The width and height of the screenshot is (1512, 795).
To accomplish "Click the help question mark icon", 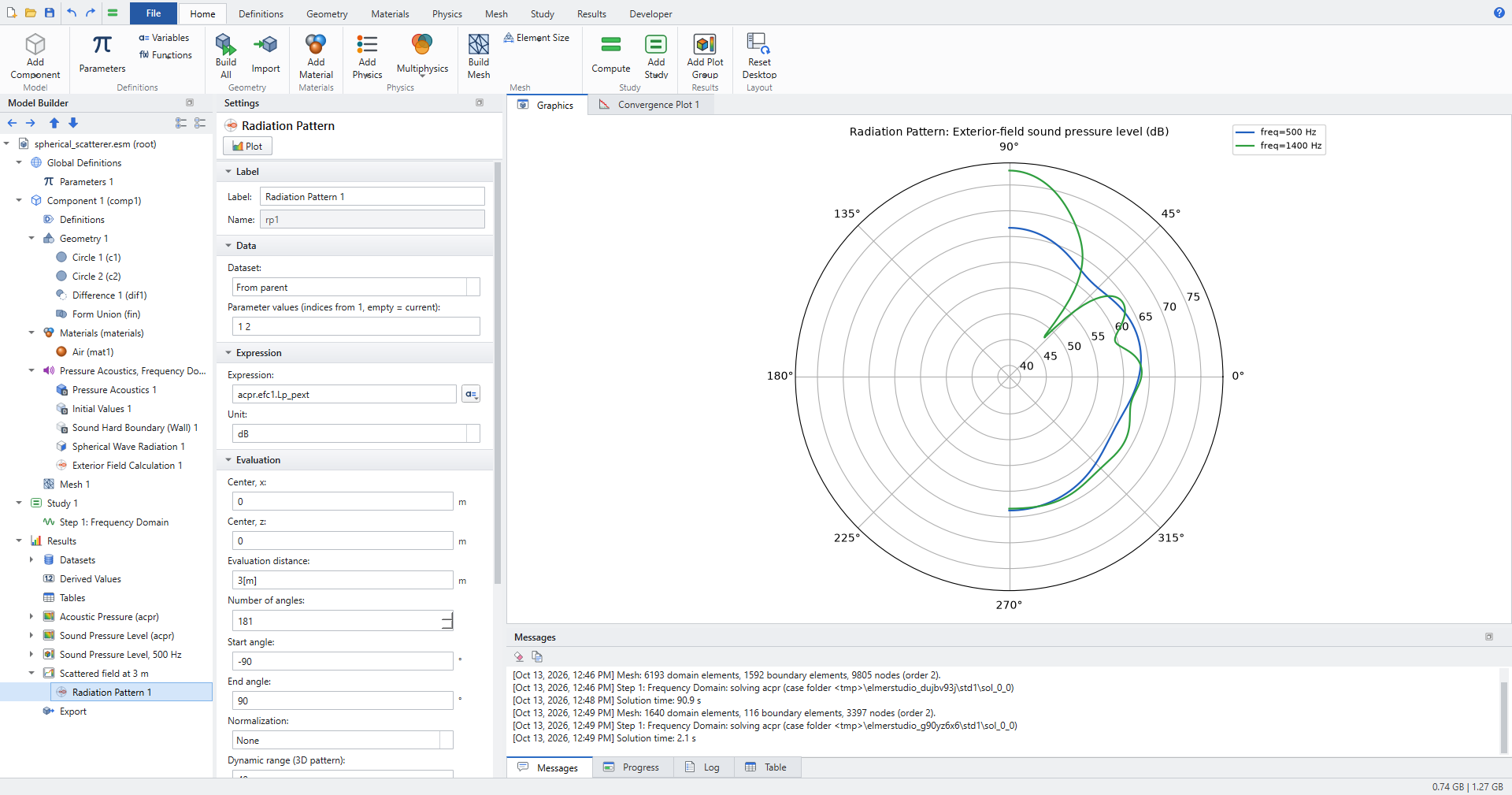I will tap(1499, 13).
